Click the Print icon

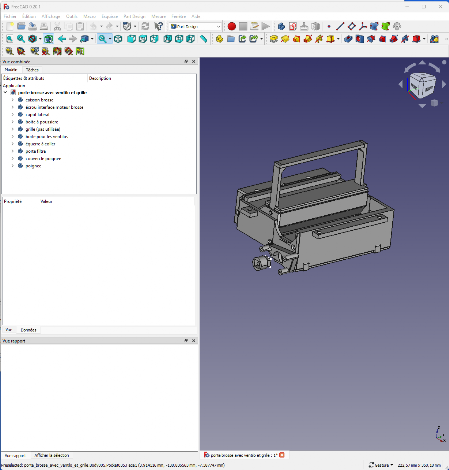tap(44, 26)
